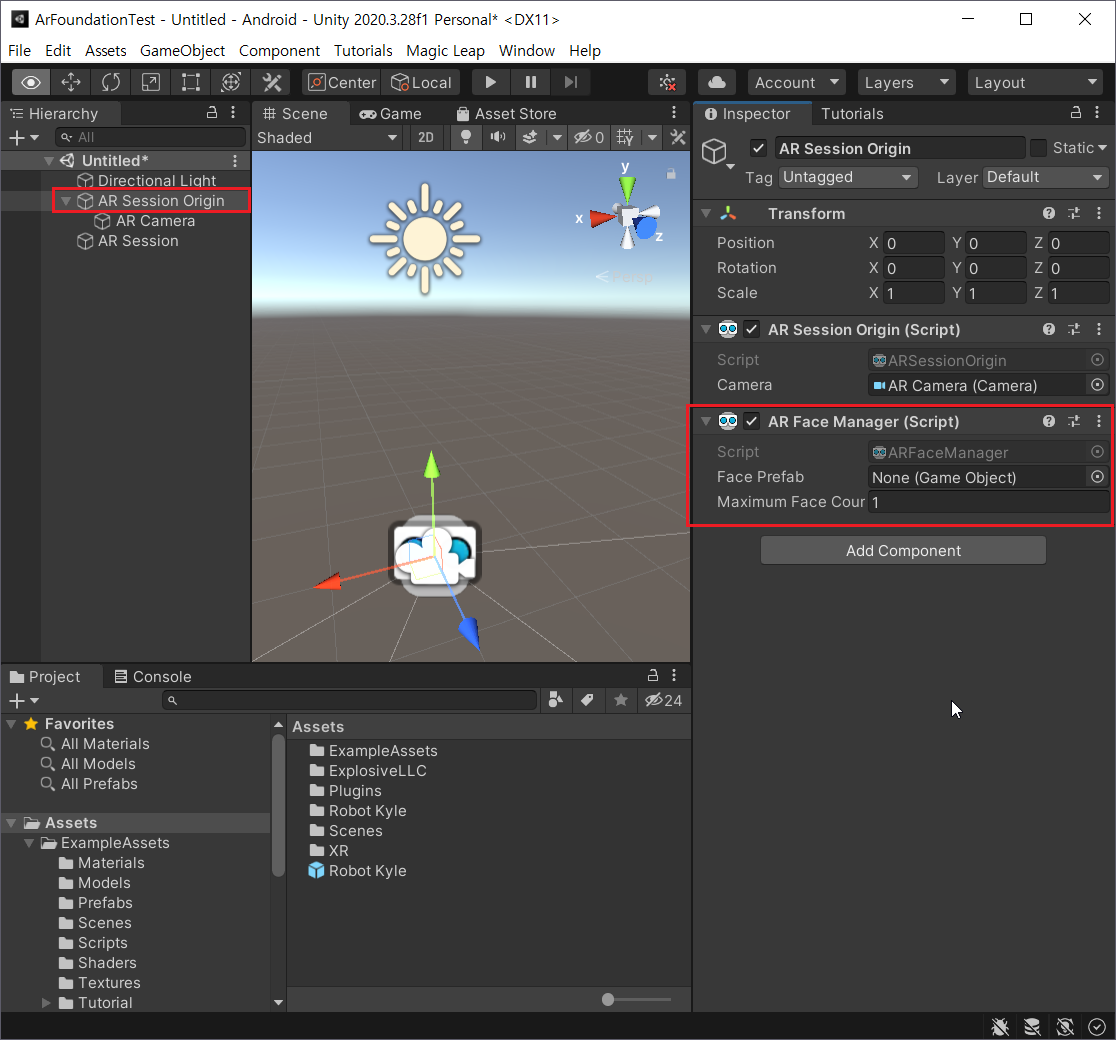Open the Component menu
This screenshot has width=1116, height=1040.
click(x=279, y=51)
